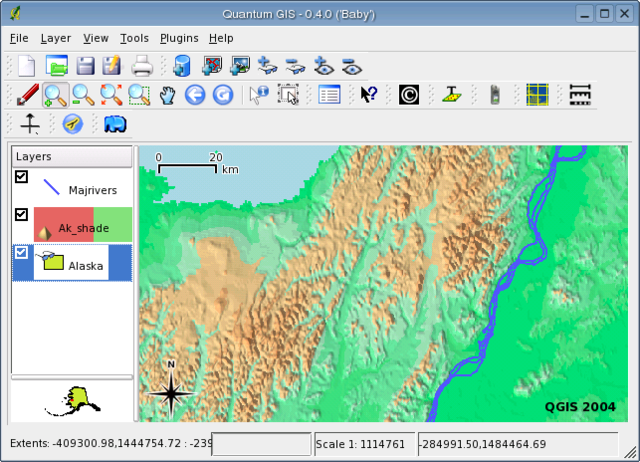
Task: Click the copyright label plugin icon
Action: (x=409, y=95)
